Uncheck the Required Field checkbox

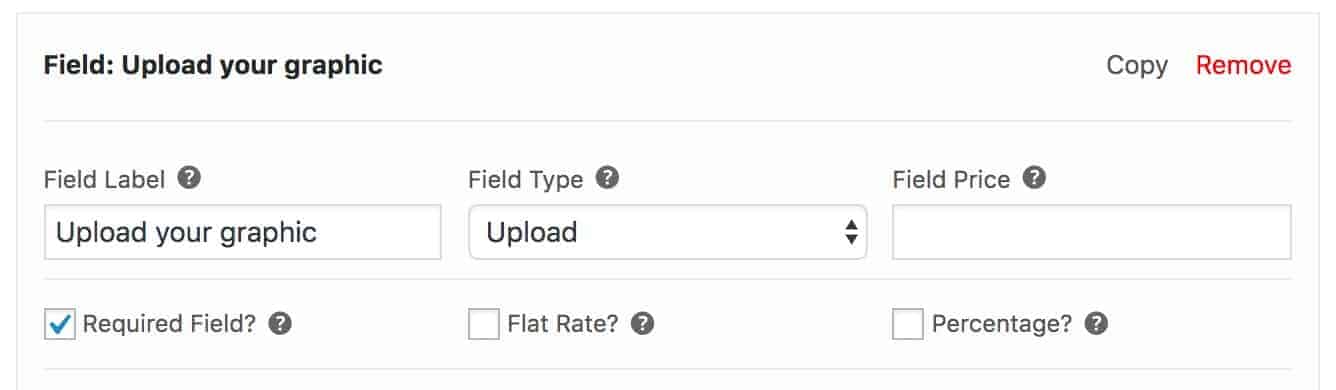click(60, 324)
